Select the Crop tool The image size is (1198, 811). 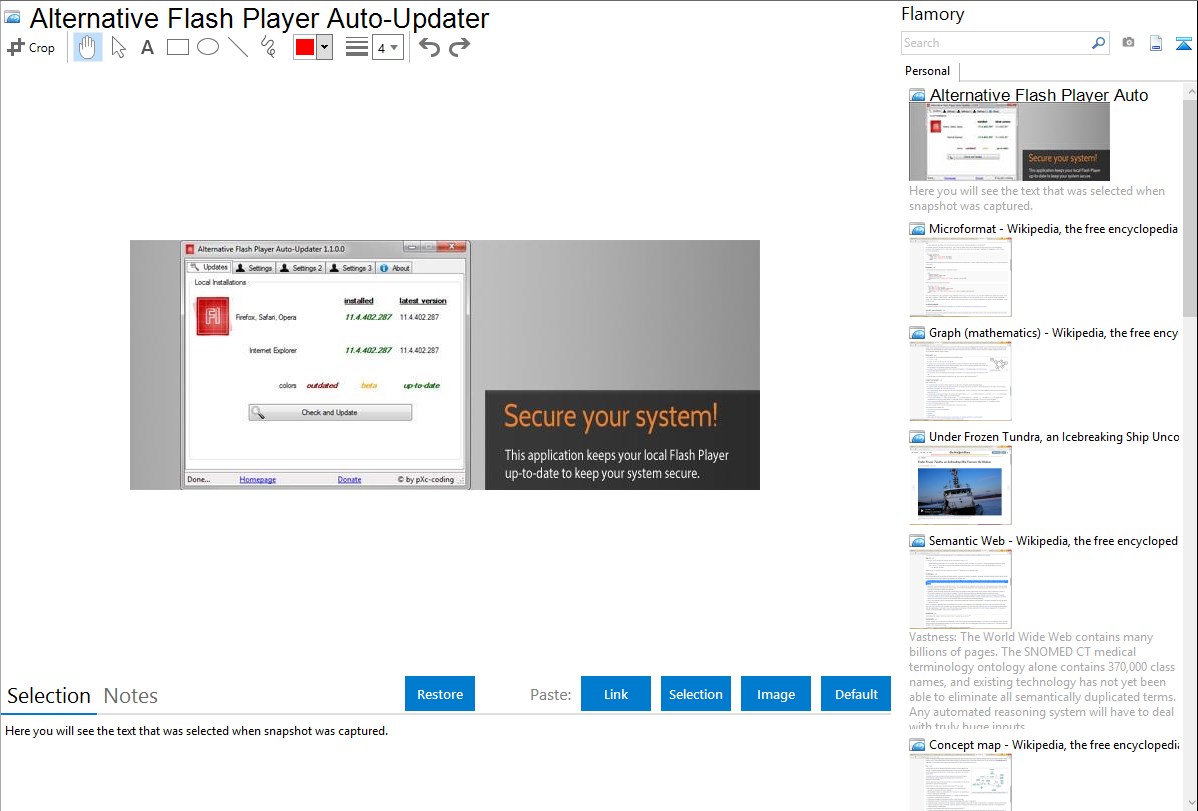pos(31,47)
